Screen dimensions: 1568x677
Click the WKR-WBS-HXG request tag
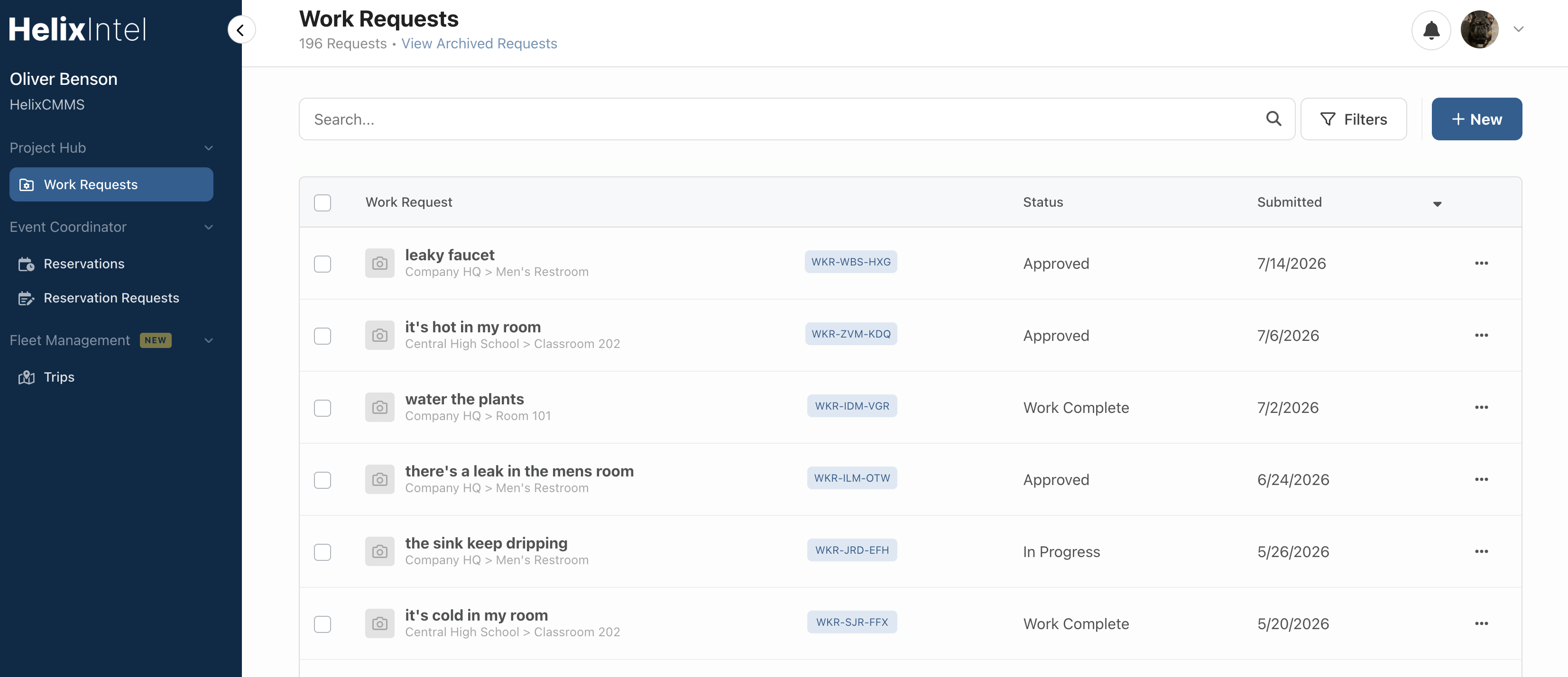(851, 262)
